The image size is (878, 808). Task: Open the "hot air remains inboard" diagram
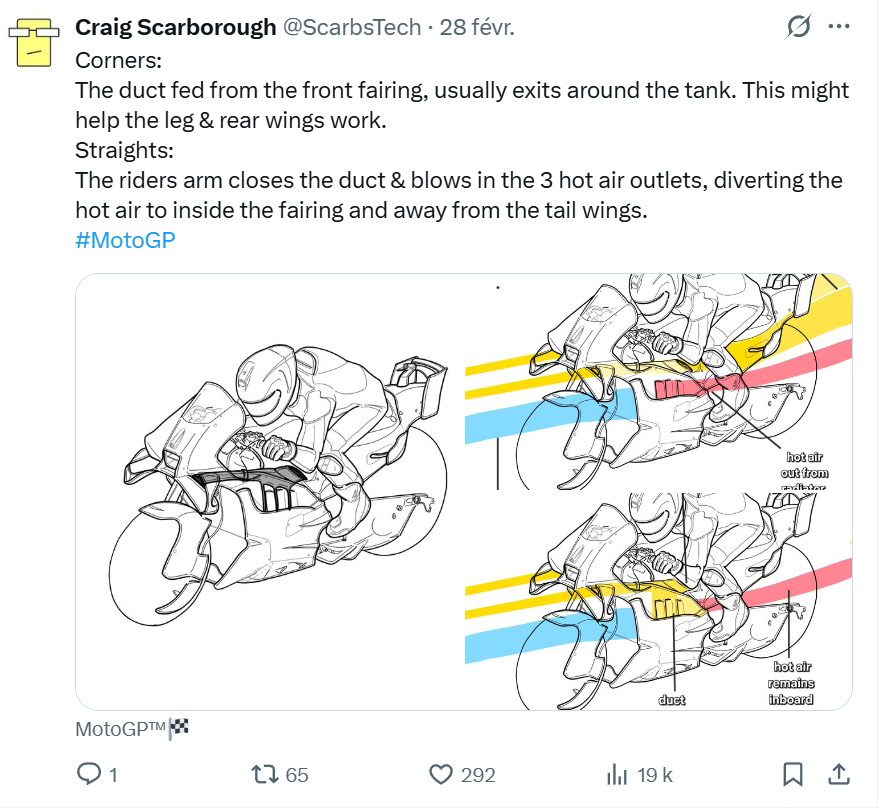[x=658, y=602]
